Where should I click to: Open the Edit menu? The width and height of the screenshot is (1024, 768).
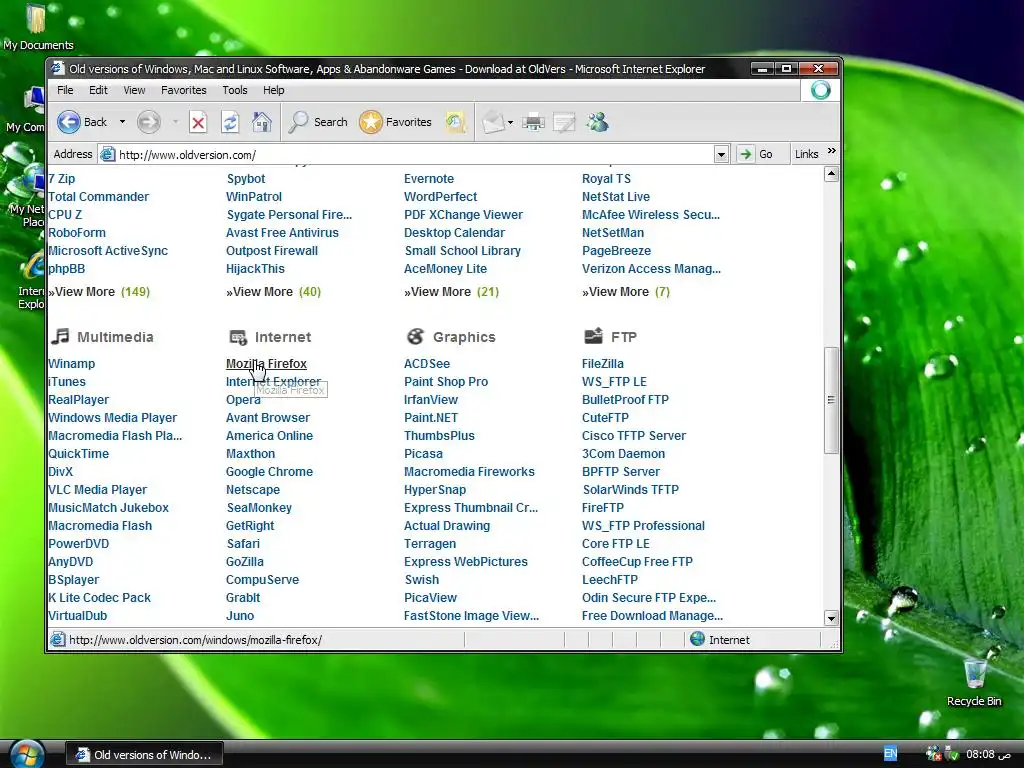tap(99, 90)
